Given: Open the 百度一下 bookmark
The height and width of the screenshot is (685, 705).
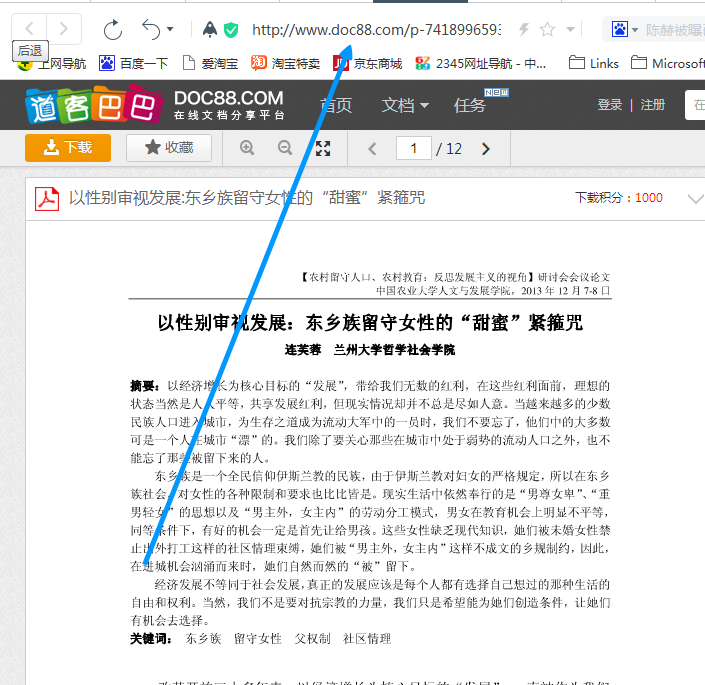Looking at the screenshot, I should 134,63.
